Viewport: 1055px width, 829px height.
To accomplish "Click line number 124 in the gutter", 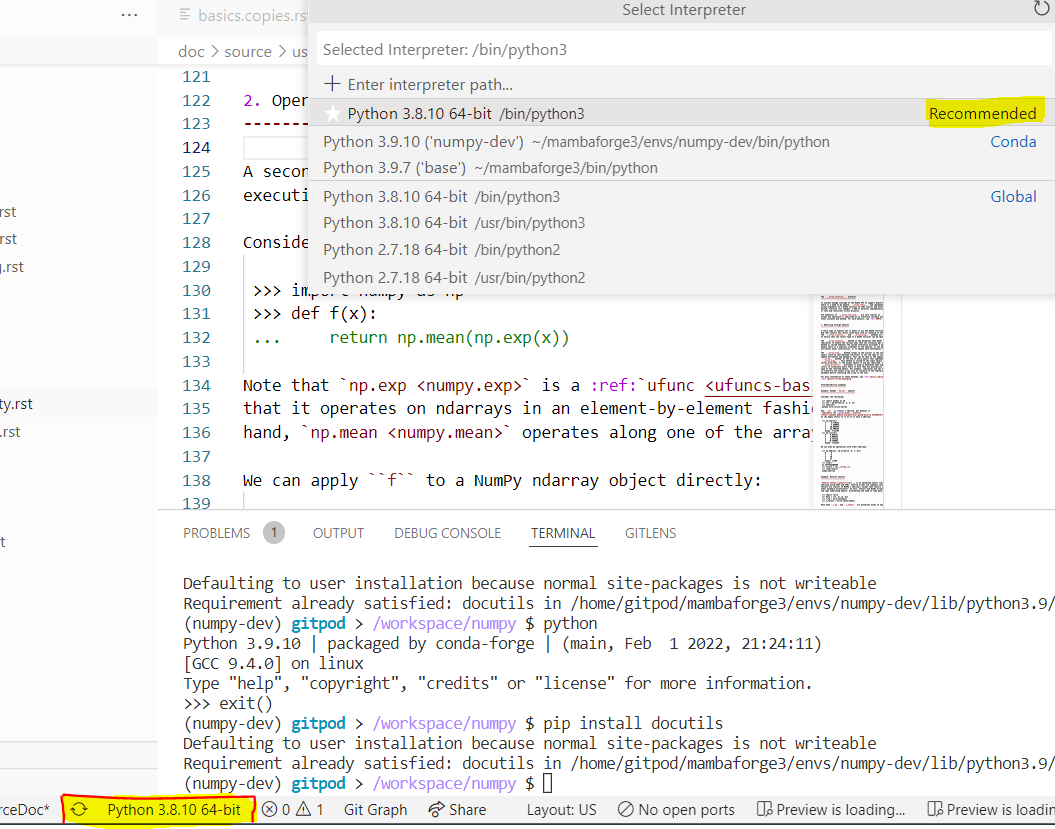I will (196, 147).
